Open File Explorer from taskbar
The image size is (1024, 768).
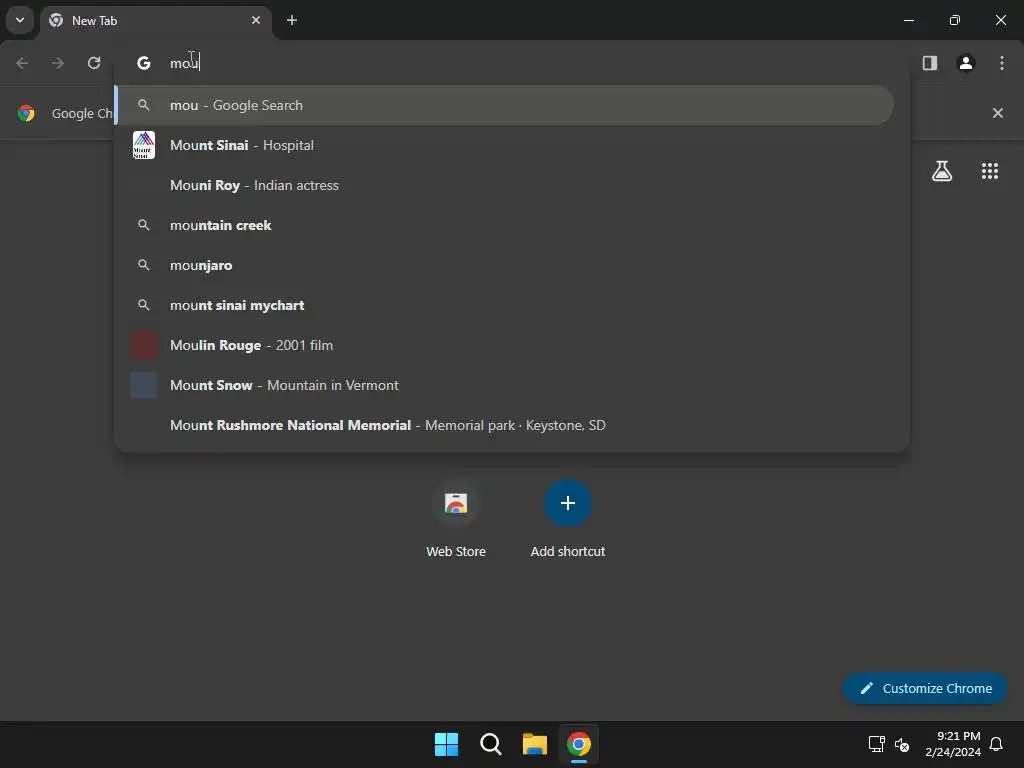(534, 744)
